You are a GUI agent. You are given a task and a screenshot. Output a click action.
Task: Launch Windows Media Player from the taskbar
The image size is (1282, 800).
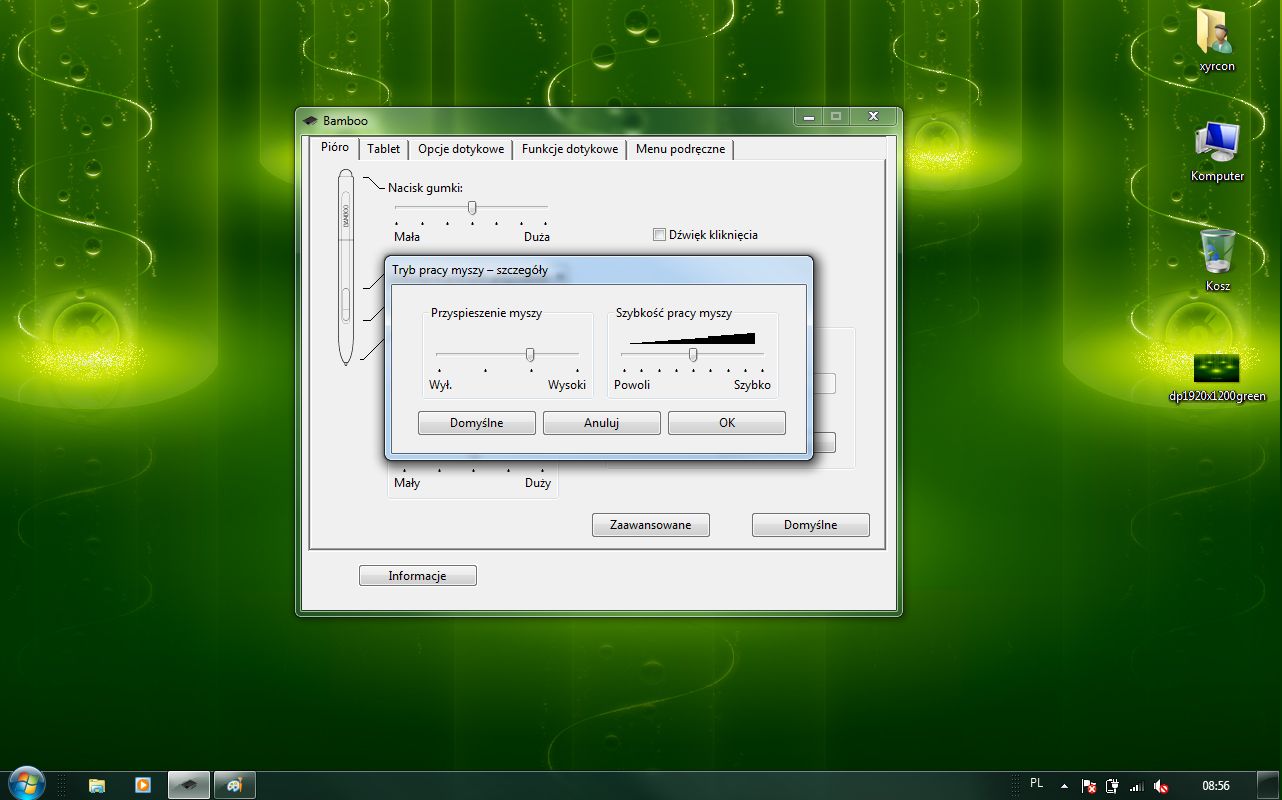(143, 785)
